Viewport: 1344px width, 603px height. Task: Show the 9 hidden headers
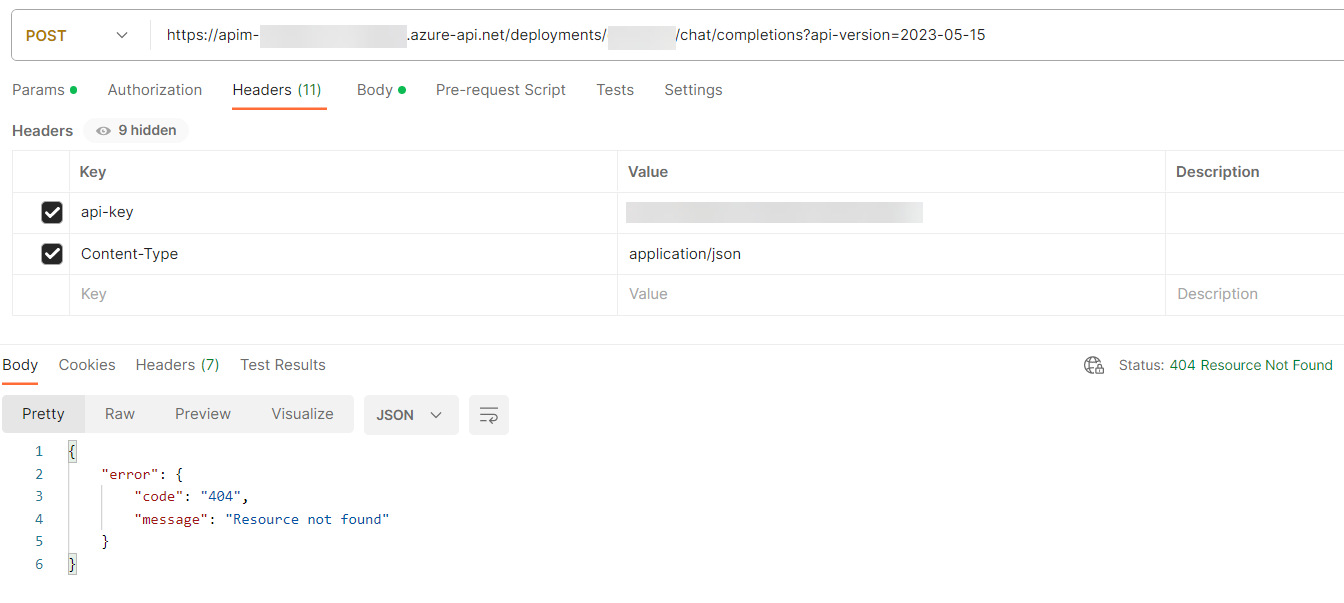click(135, 130)
